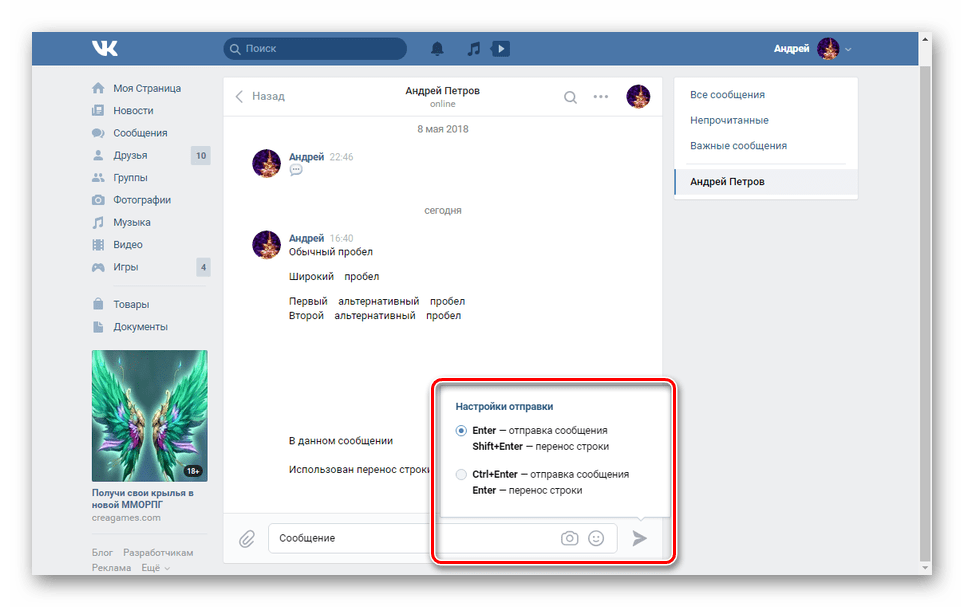Image resolution: width=964 pixels, height=607 pixels.
Task: Open chat options via the ellipsis icon
Action: (x=601, y=97)
